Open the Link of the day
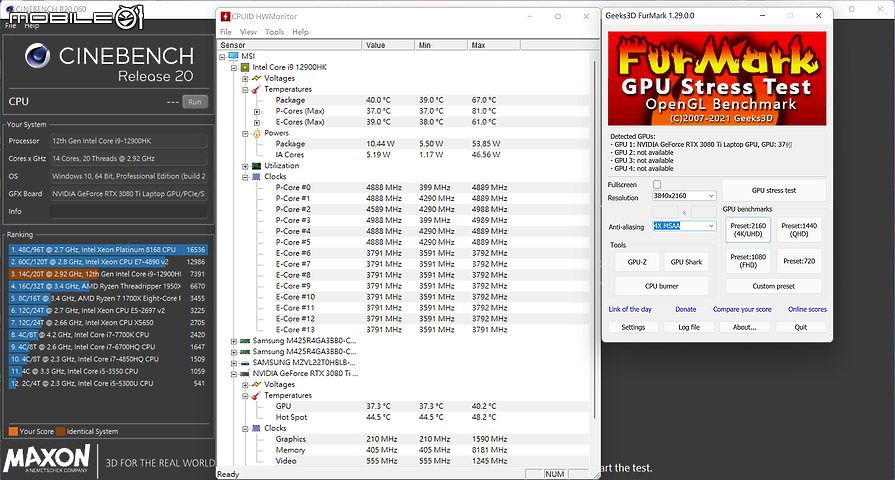The image size is (895, 480). pos(630,309)
